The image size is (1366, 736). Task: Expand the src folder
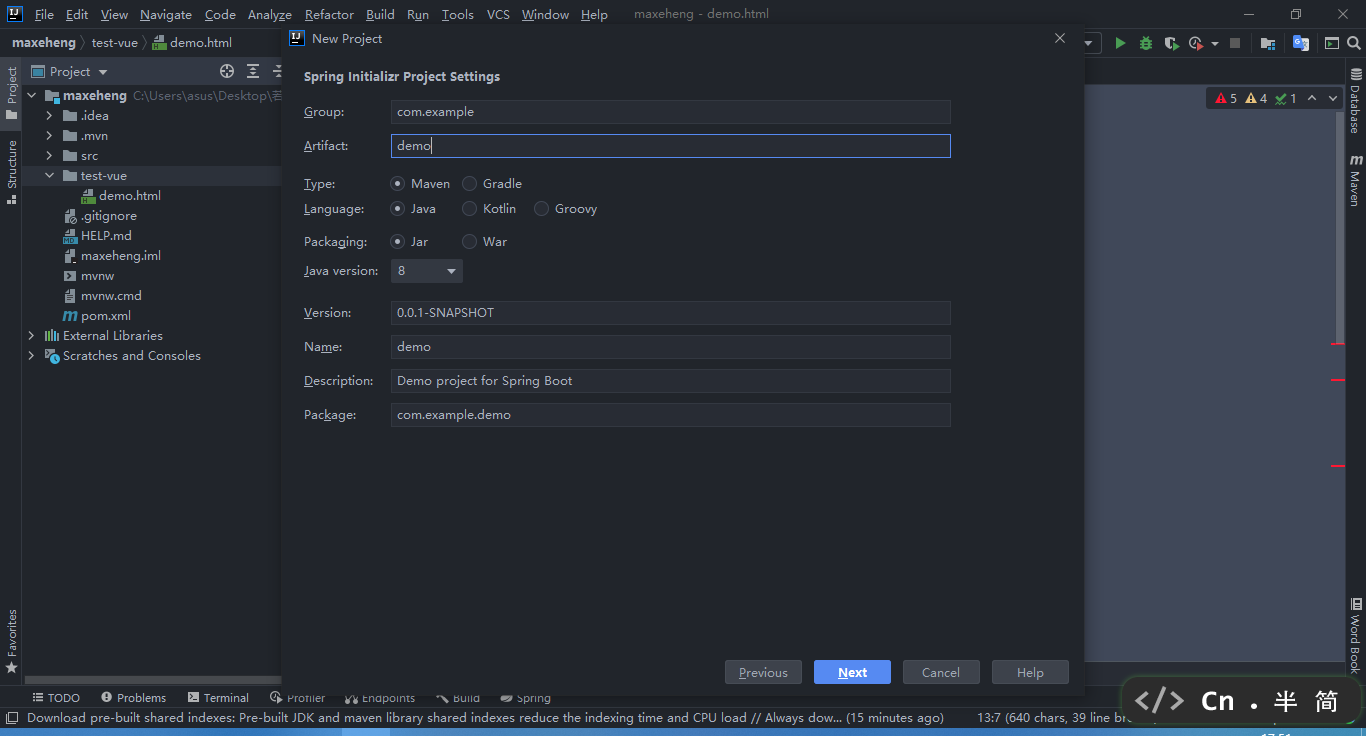(x=49, y=156)
